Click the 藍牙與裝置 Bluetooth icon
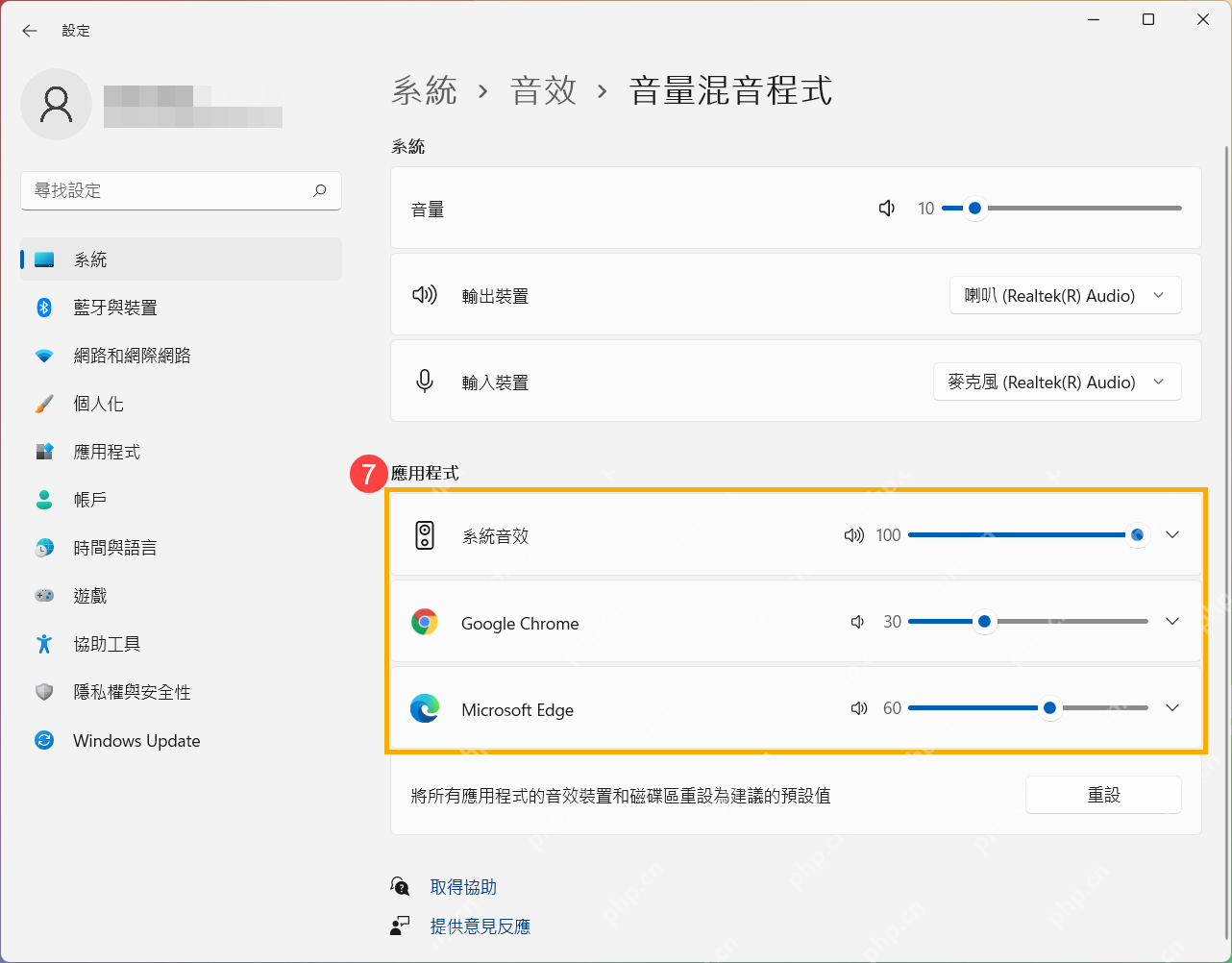 44,308
